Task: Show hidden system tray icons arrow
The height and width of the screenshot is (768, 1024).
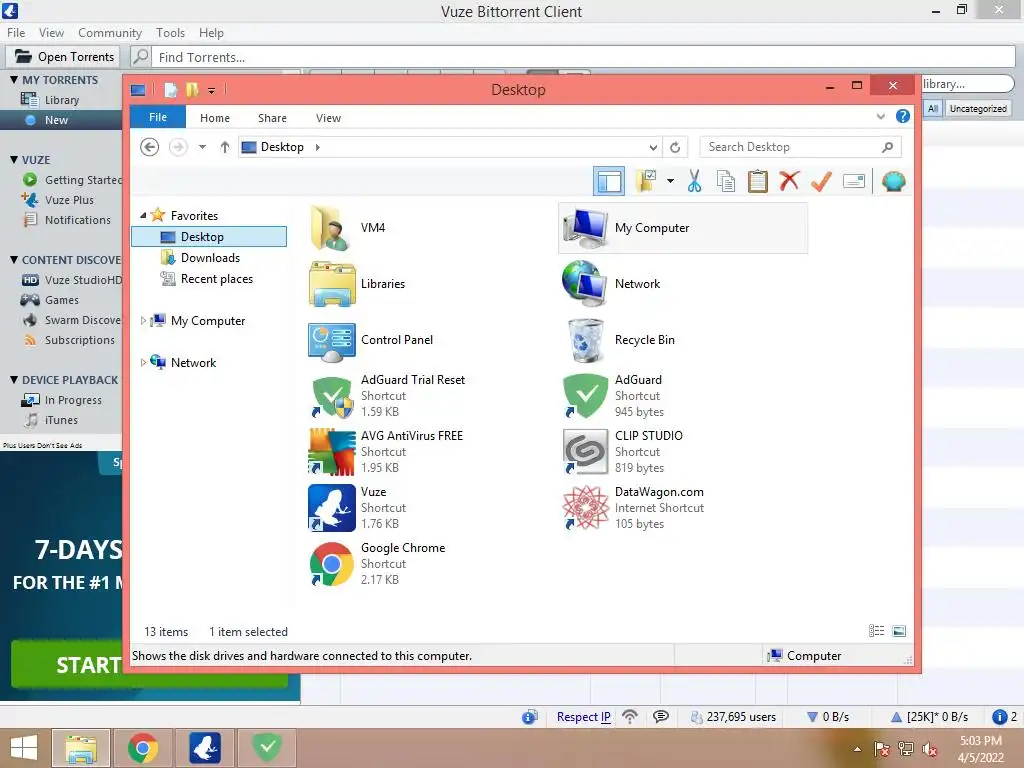Action: [857, 749]
